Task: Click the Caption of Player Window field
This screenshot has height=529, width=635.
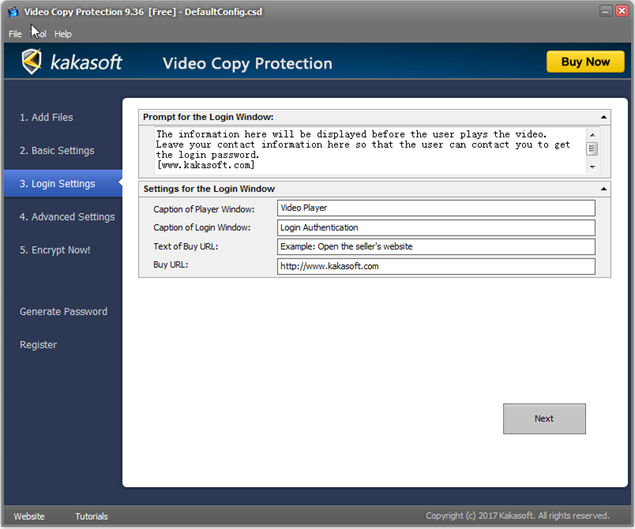Action: coord(436,208)
